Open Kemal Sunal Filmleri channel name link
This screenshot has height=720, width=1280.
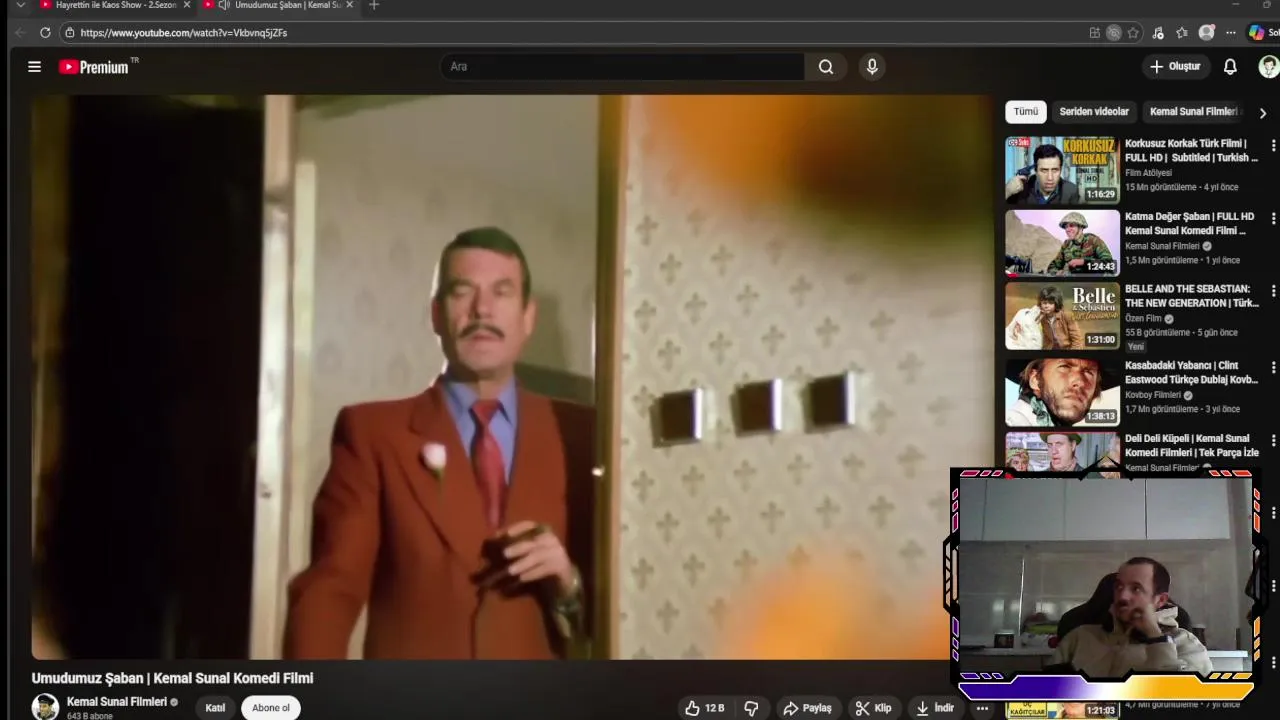point(116,702)
